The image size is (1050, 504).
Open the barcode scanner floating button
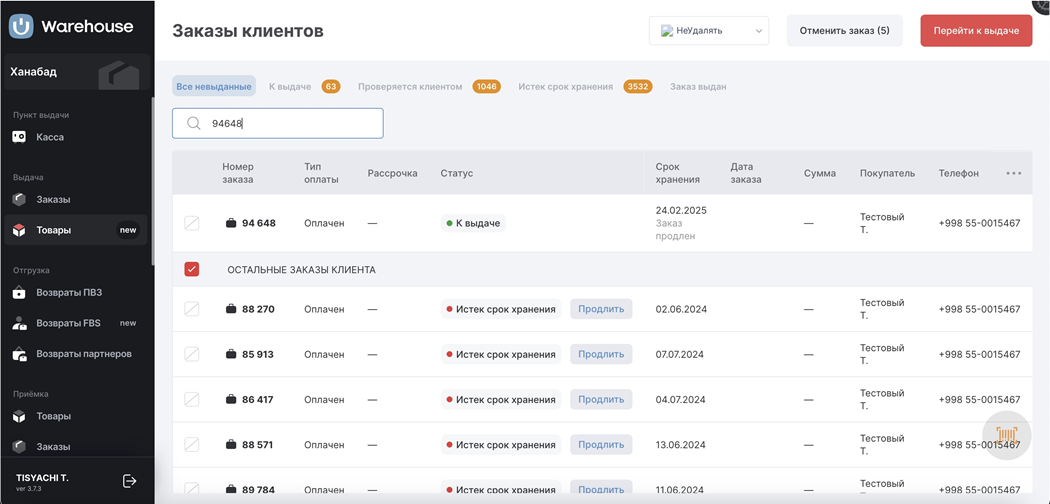tap(1006, 436)
